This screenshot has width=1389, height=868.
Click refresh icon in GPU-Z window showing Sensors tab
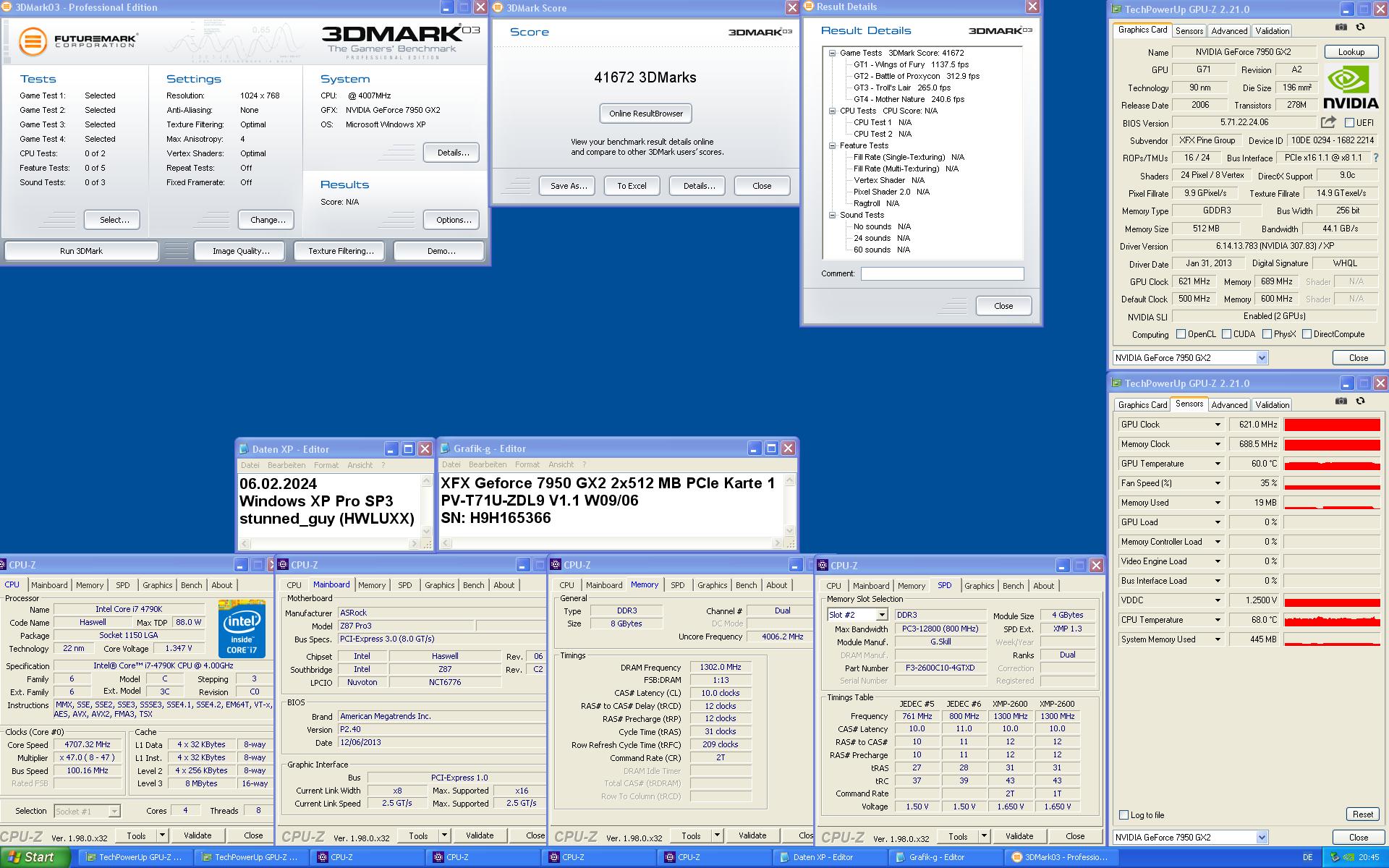[x=1360, y=401]
